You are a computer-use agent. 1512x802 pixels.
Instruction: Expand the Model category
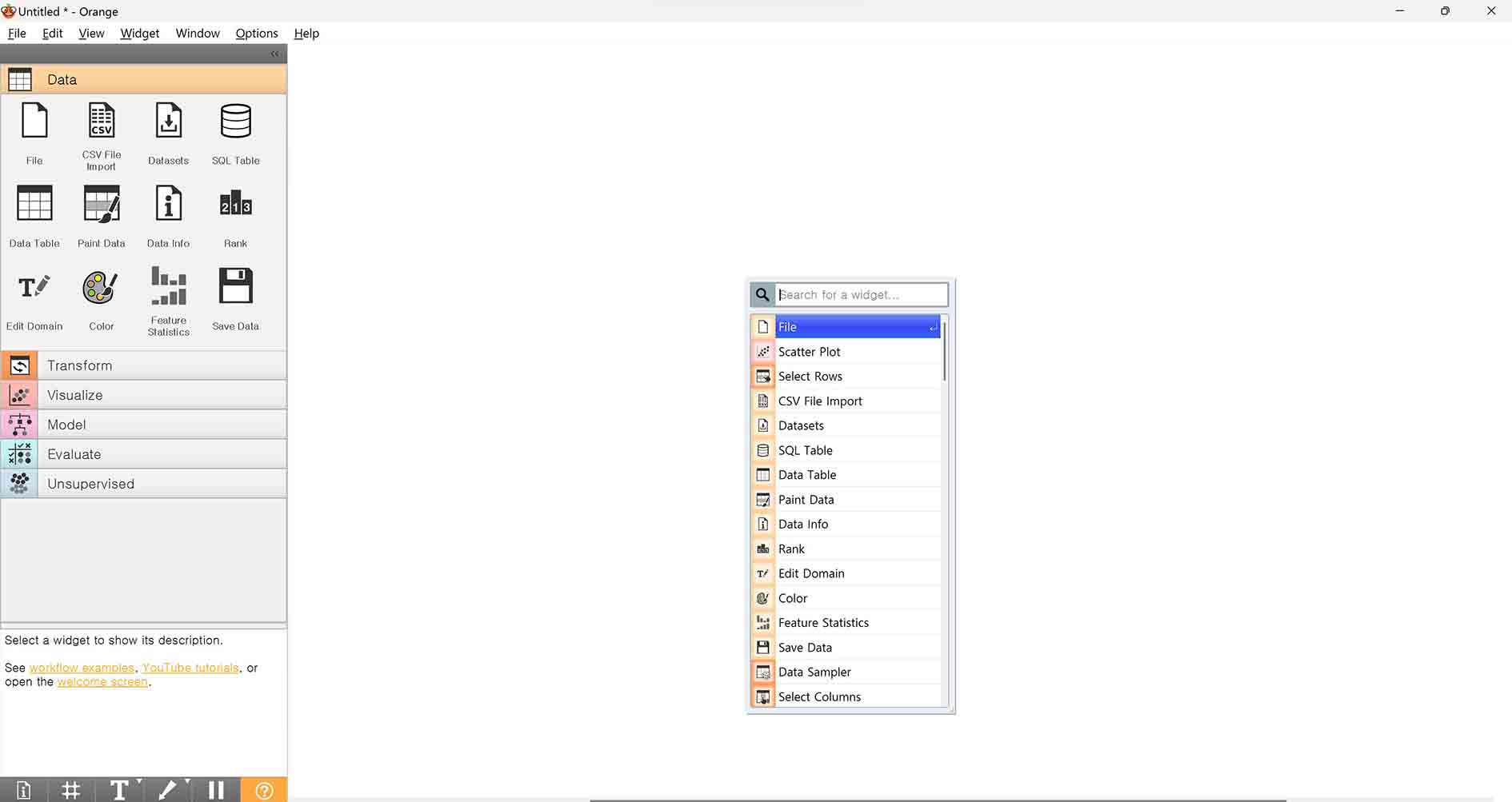tap(144, 425)
